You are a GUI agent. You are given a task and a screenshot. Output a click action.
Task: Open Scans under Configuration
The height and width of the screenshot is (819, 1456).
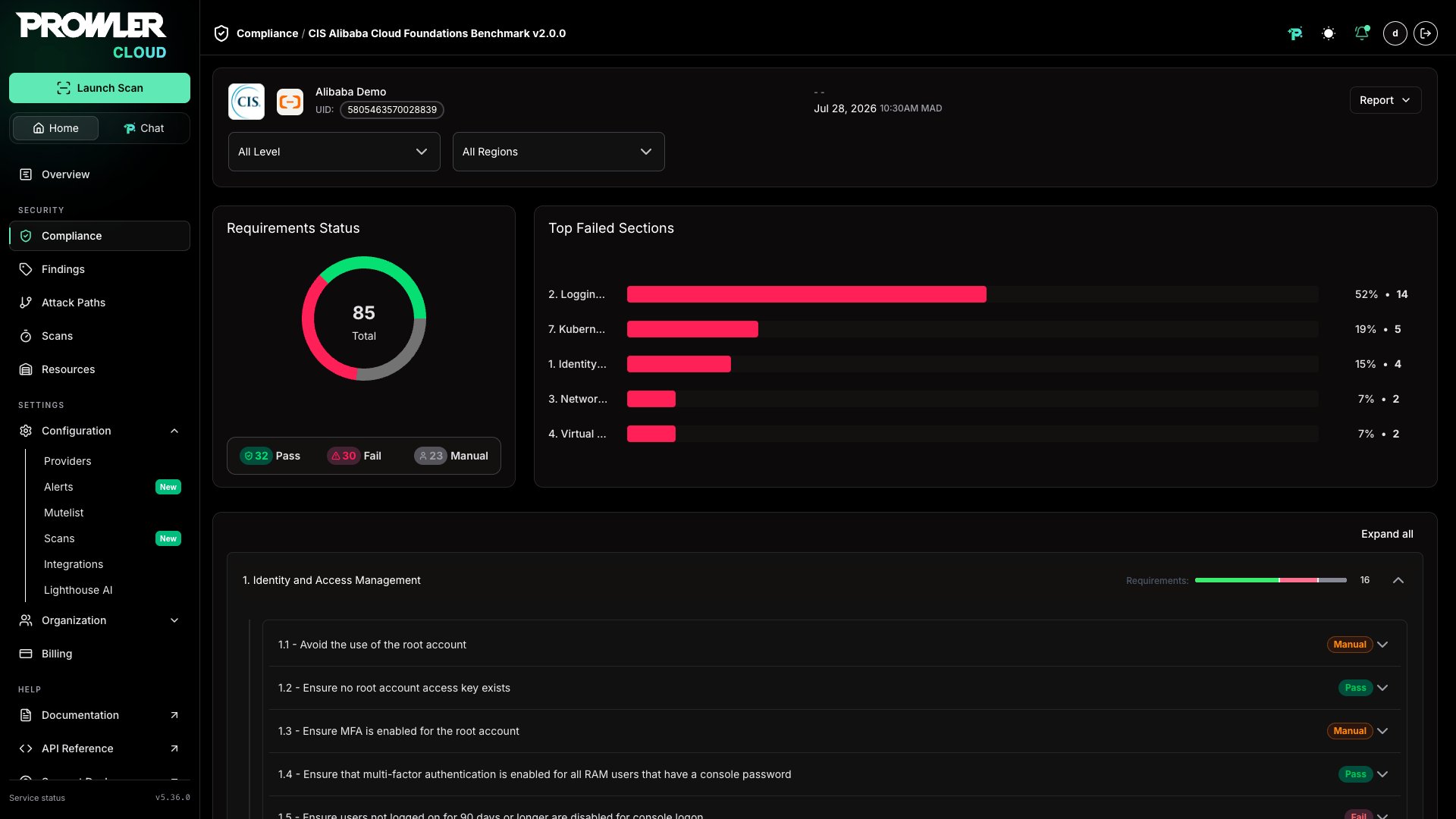tap(59, 538)
